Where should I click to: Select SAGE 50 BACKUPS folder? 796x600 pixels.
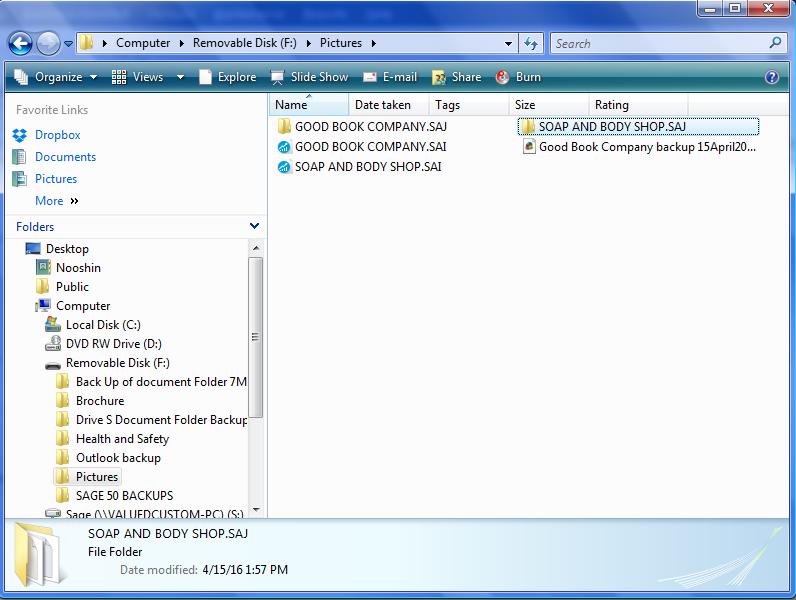pos(124,495)
